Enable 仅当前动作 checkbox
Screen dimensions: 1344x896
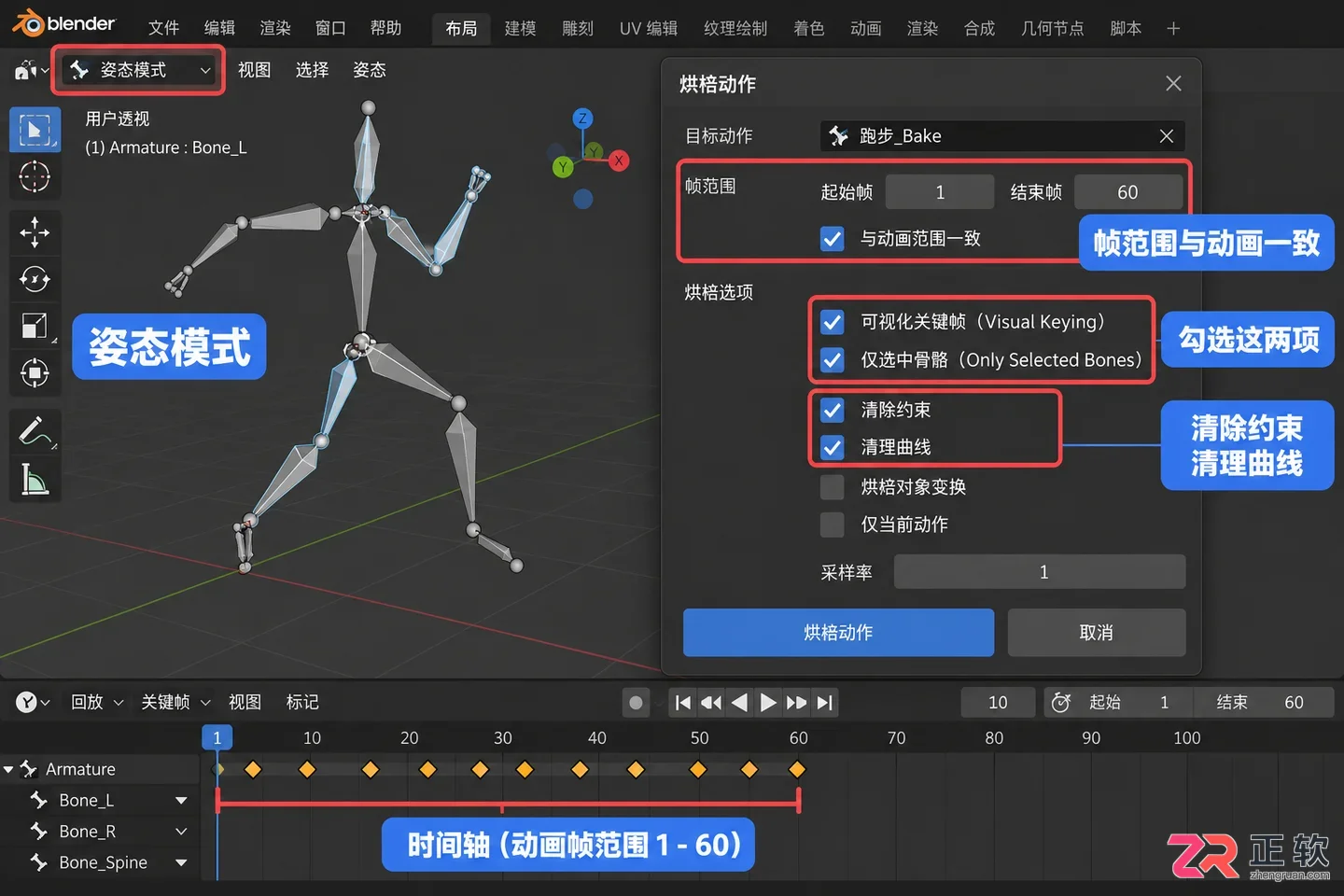tap(833, 525)
